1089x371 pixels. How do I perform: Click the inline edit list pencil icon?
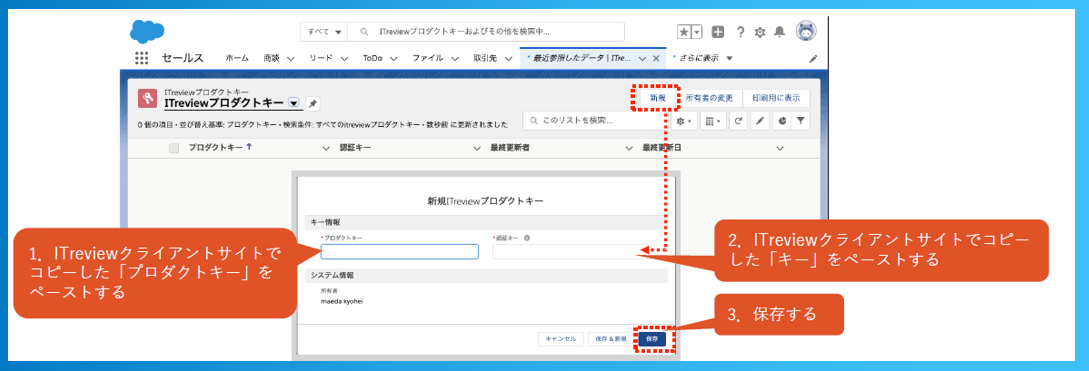(x=760, y=121)
